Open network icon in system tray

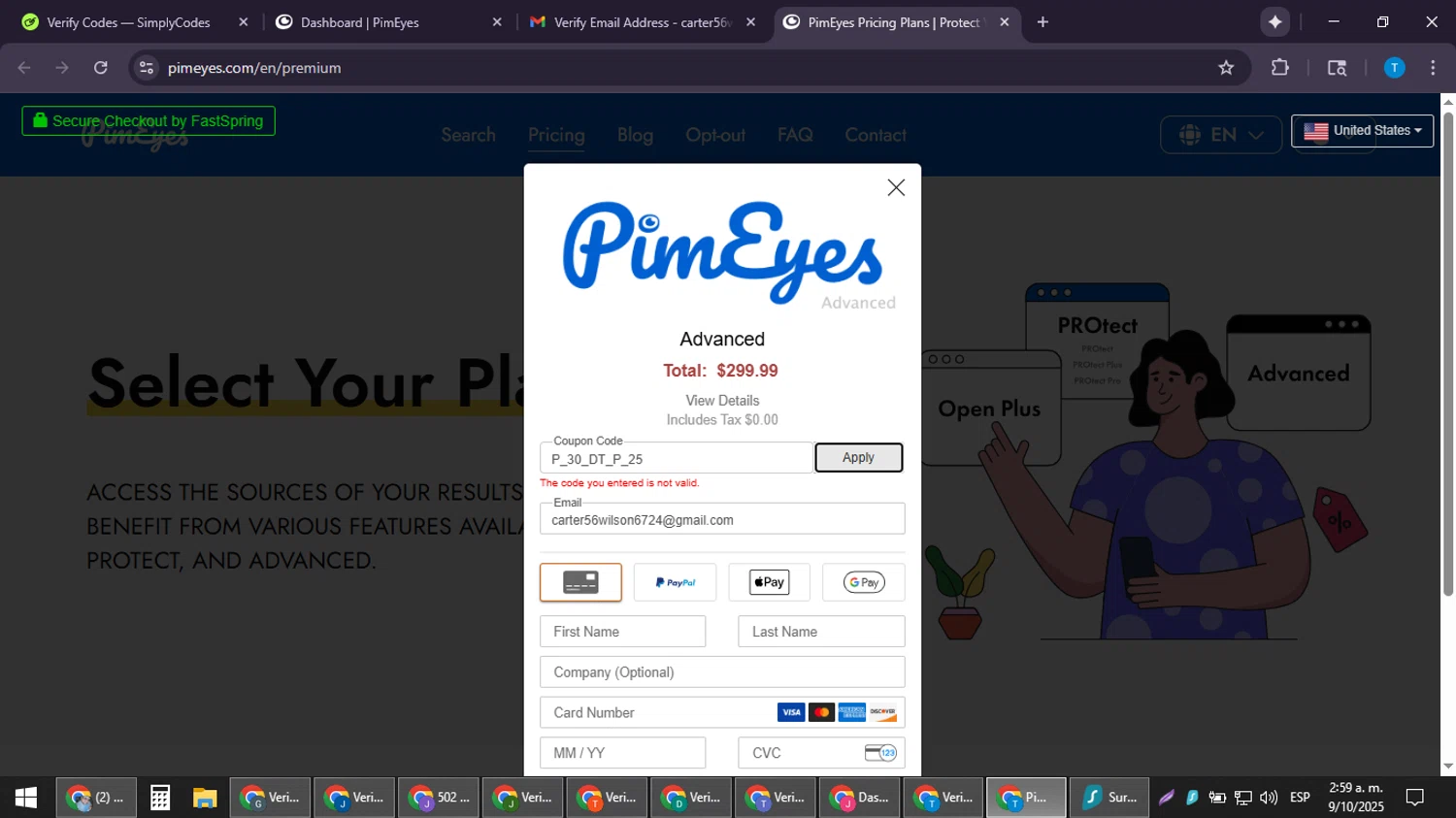point(1242,798)
